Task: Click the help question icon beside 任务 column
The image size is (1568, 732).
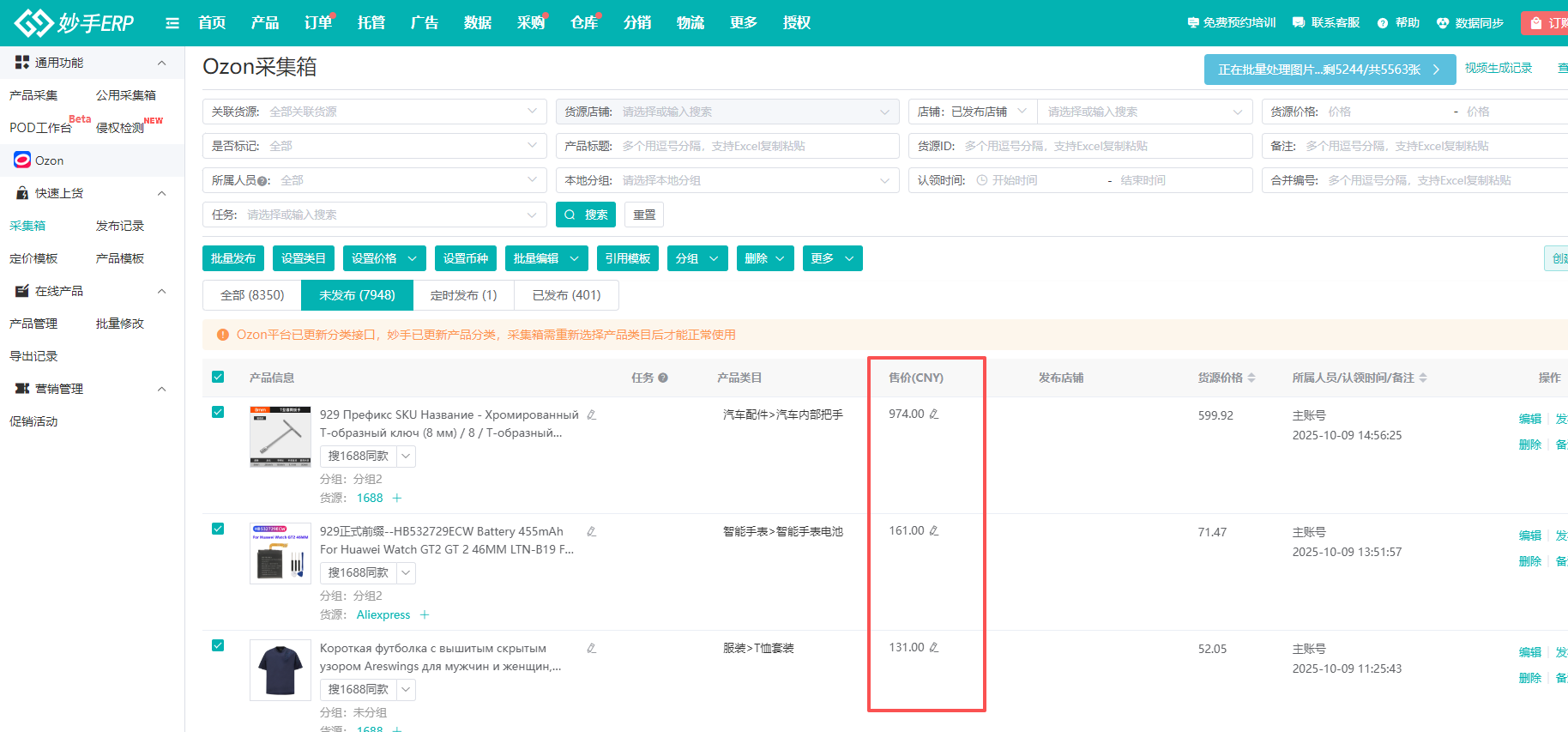Action: (x=663, y=378)
